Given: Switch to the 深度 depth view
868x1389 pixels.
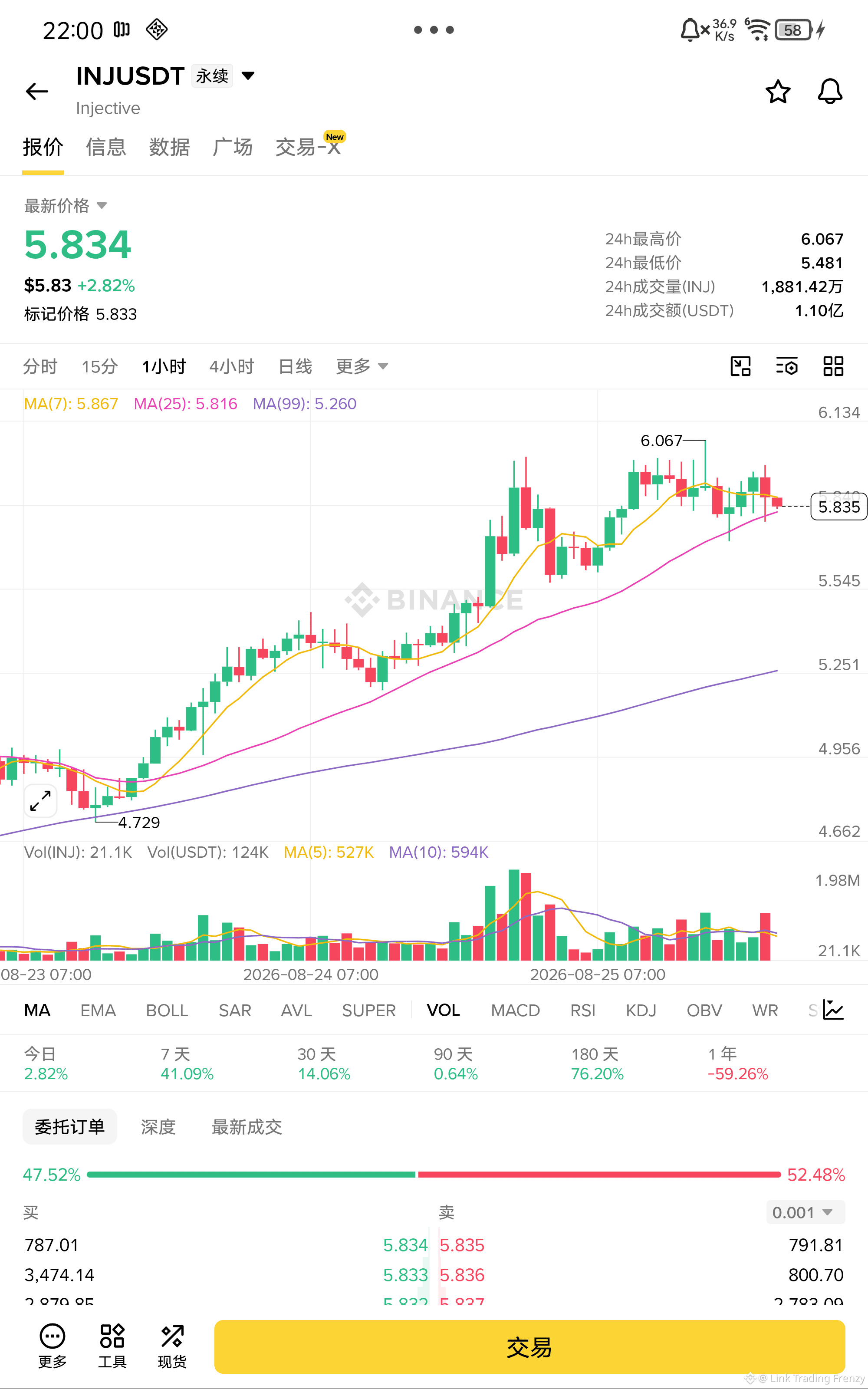Looking at the screenshot, I should [x=158, y=1127].
